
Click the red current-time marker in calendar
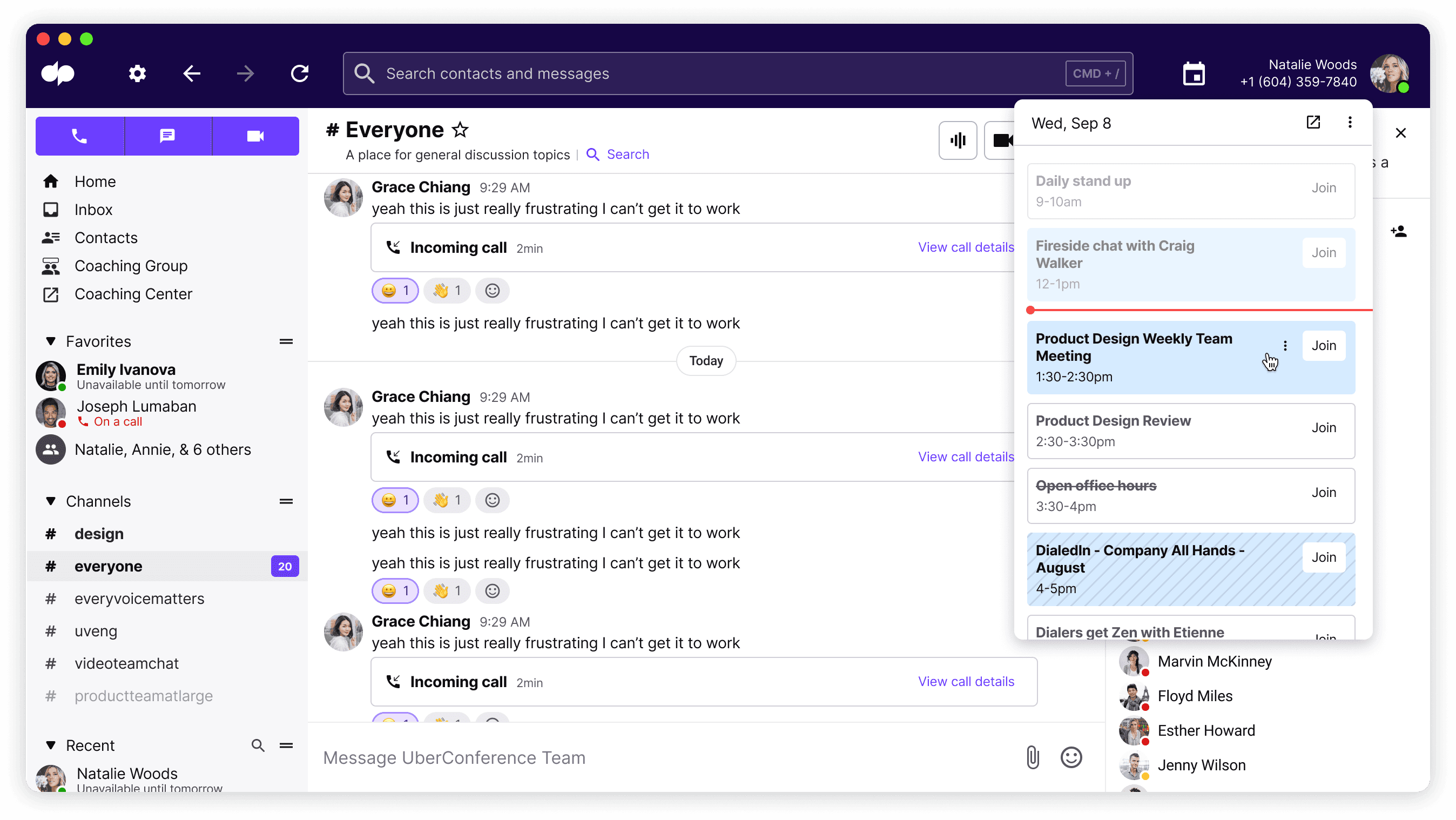click(x=1031, y=310)
